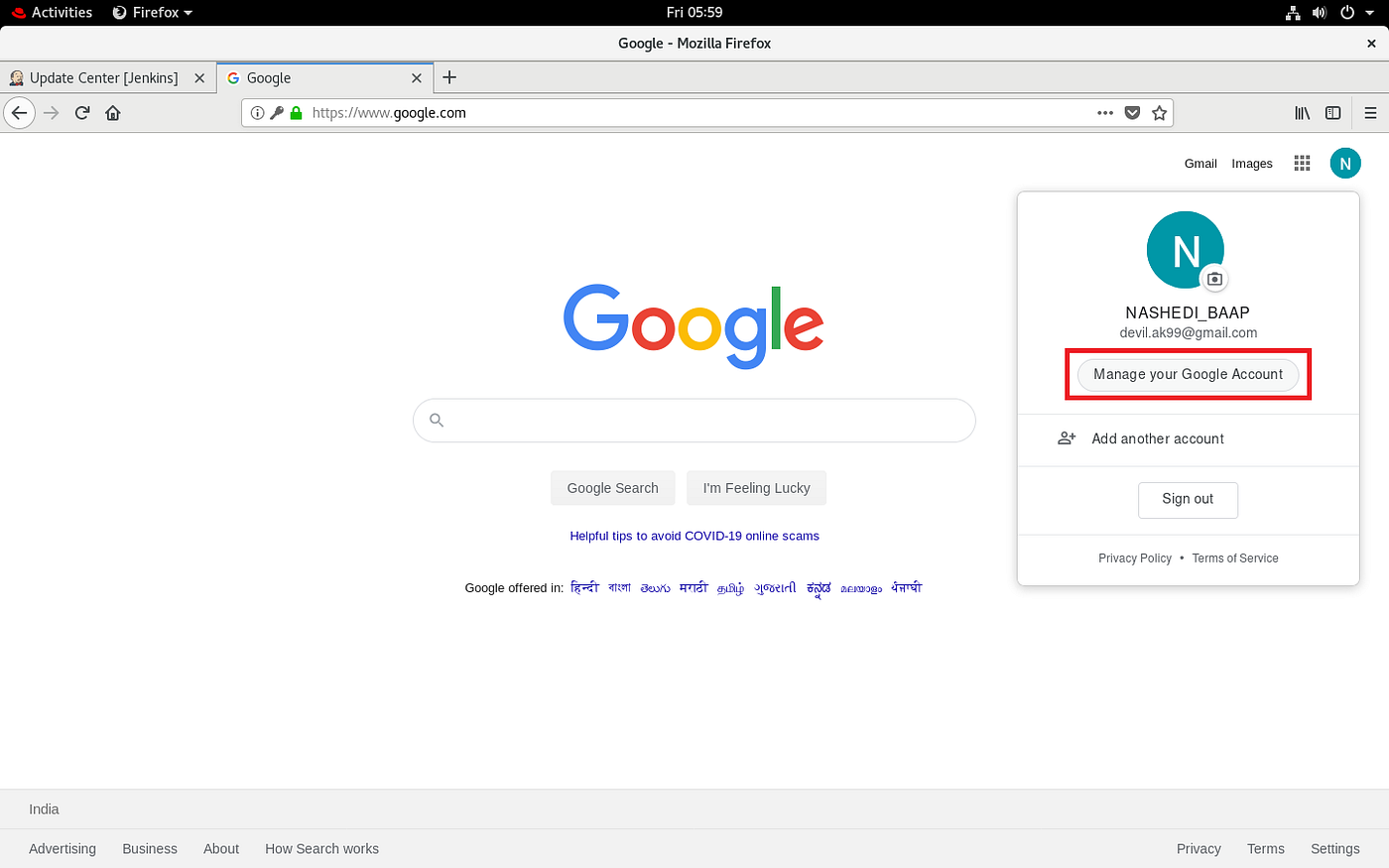Switch Google to Tamil language
The height and width of the screenshot is (868, 1389).
coord(731,588)
